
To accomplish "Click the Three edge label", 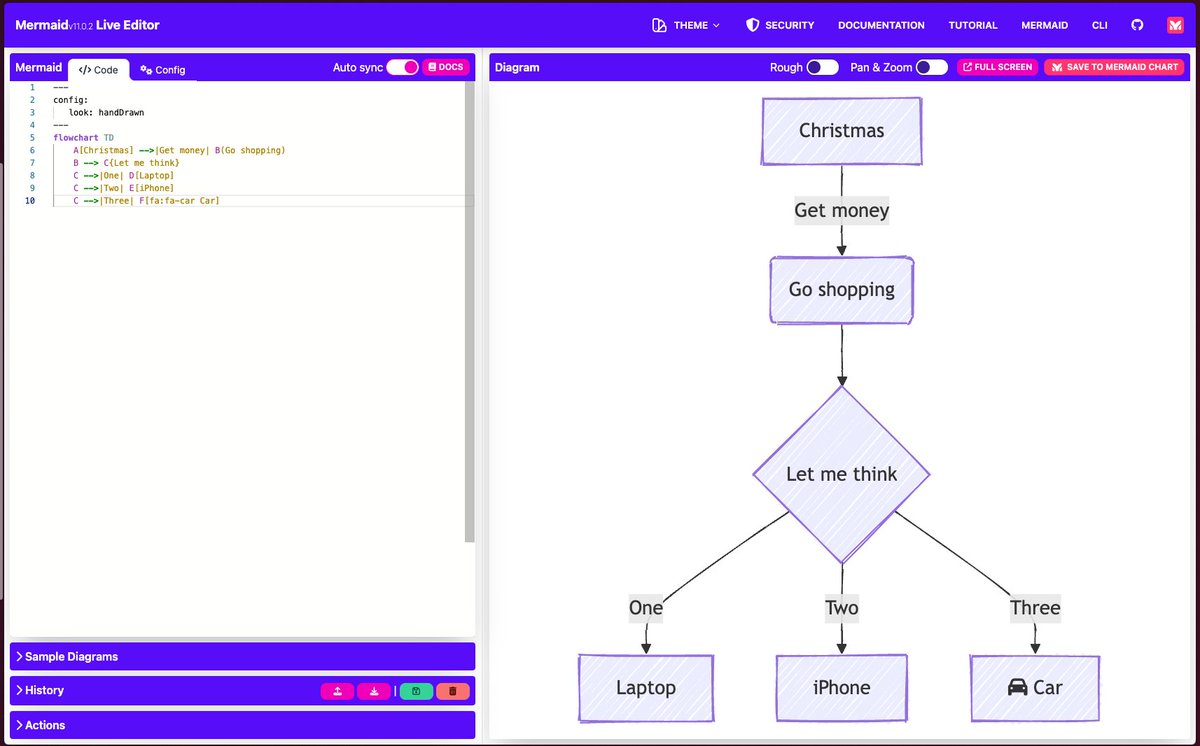I will click(1035, 608).
